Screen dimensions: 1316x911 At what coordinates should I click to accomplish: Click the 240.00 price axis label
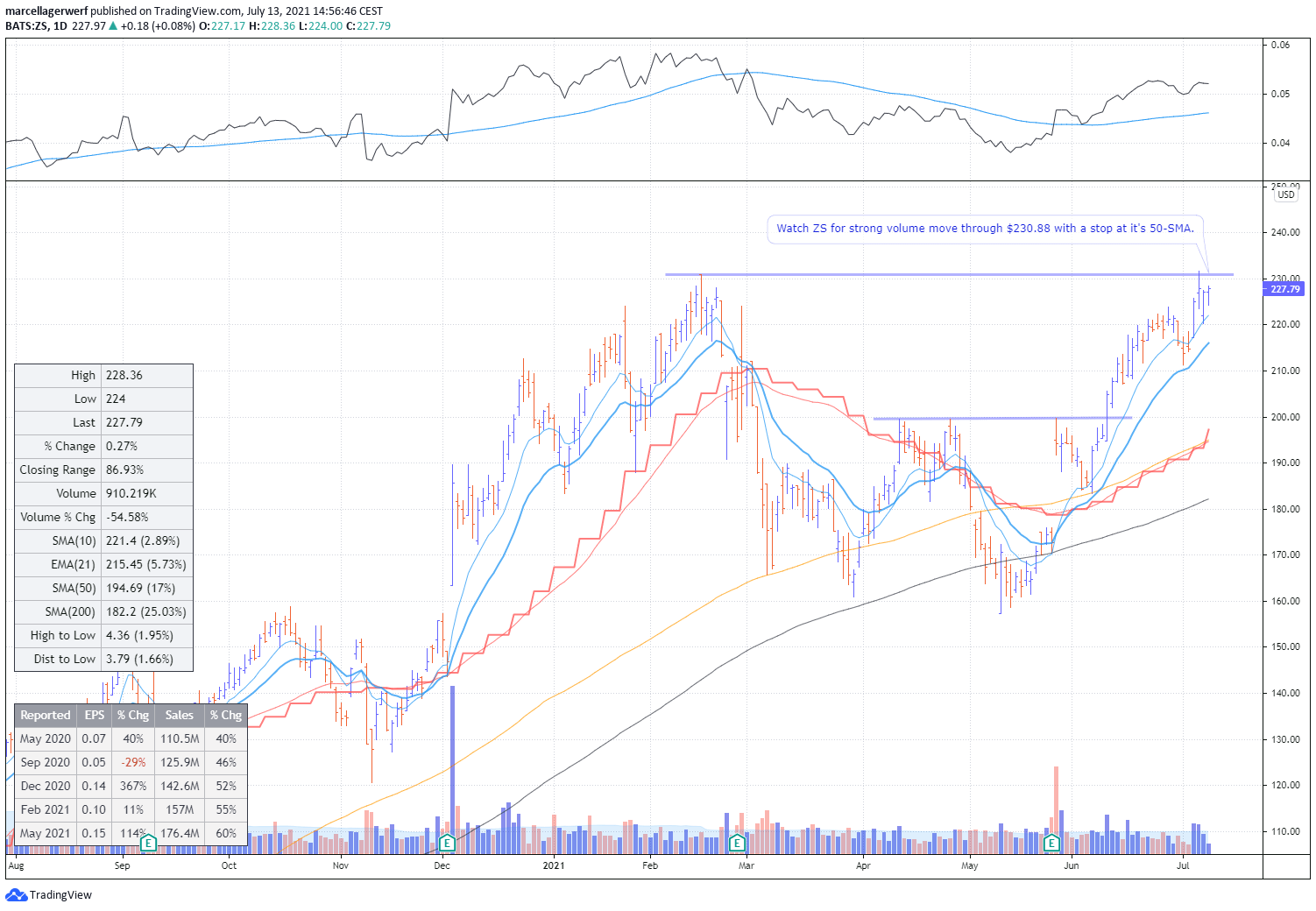[x=1285, y=232]
